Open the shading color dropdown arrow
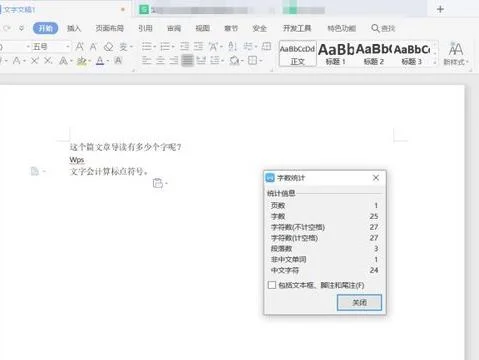Screen dimensions: 479x360 [242, 61]
